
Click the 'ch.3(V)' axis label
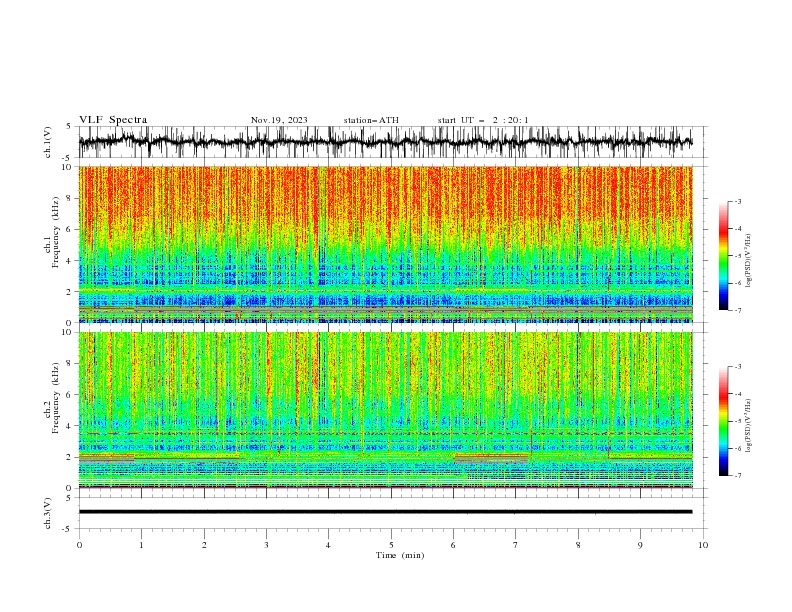(48, 513)
